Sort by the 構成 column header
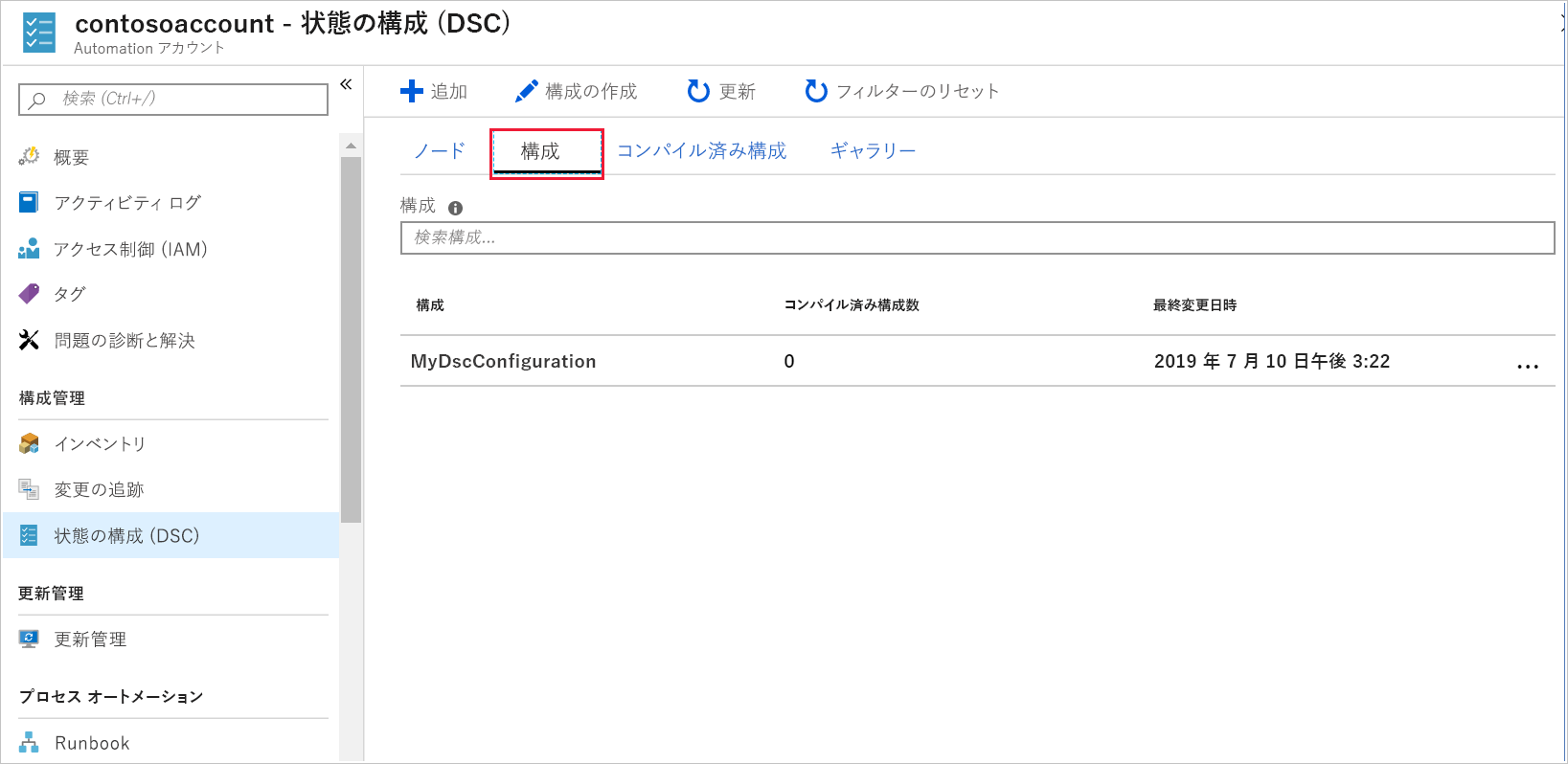This screenshot has width=1568, height=764. tap(430, 305)
